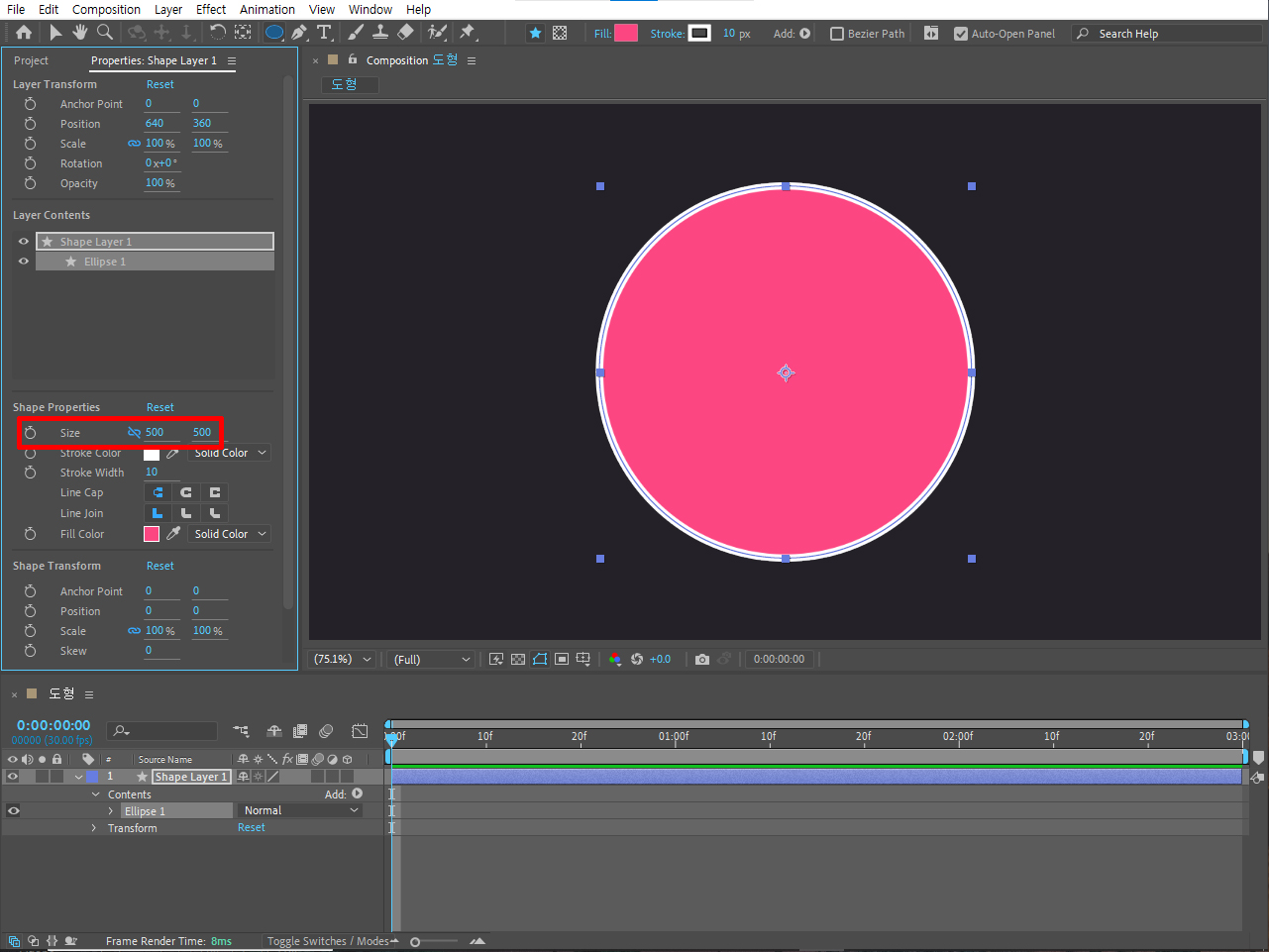1269x952 pixels.
Task: Click the Frame Blending enable icon
Action: [x=300, y=731]
